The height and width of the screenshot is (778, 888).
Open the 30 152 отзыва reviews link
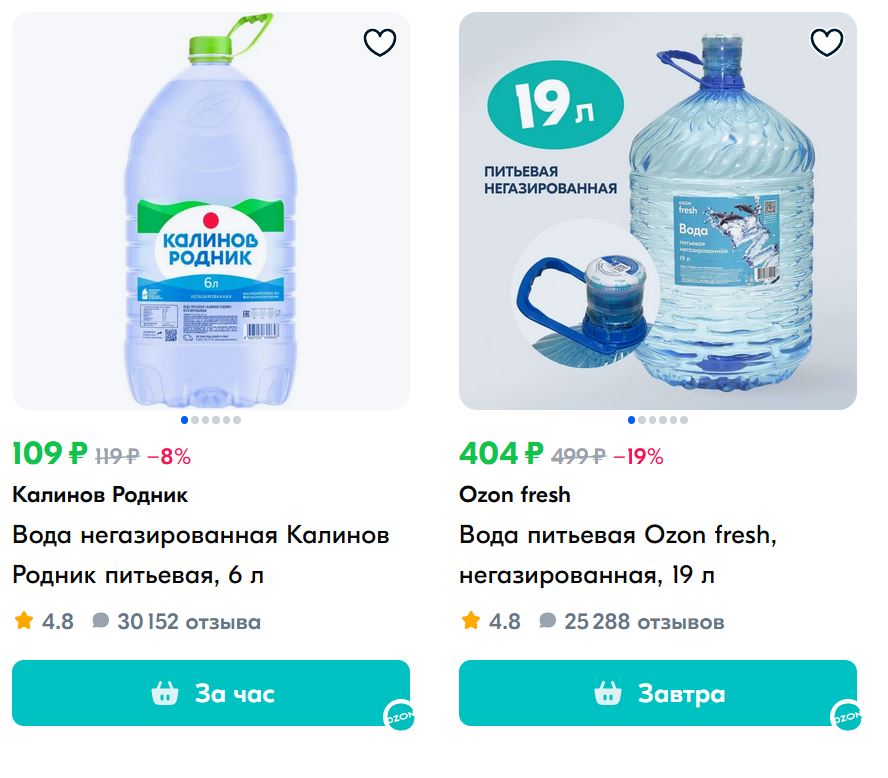pyautogui.click(x=189, y=622)
